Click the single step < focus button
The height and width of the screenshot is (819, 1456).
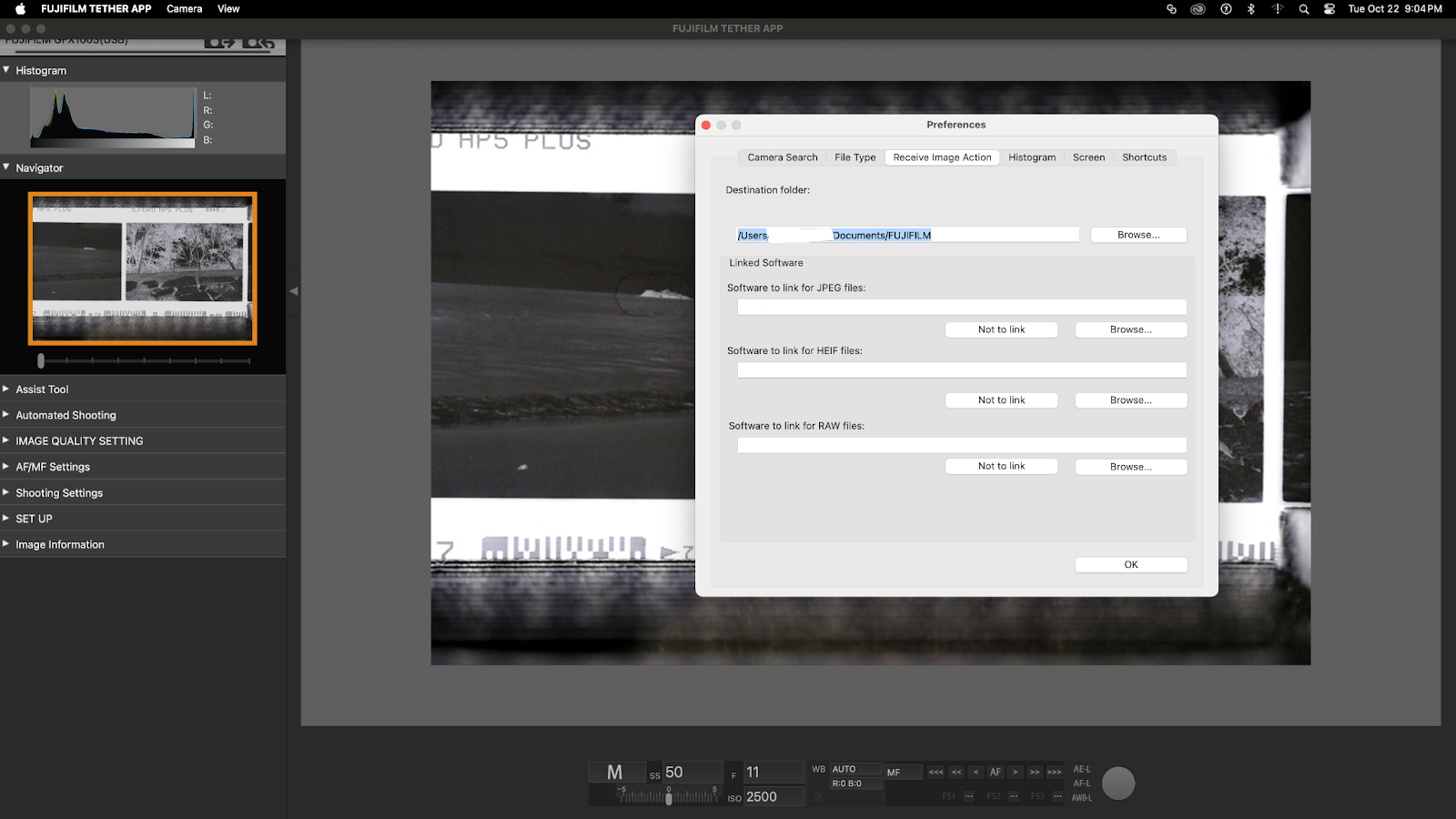point(976,772)
